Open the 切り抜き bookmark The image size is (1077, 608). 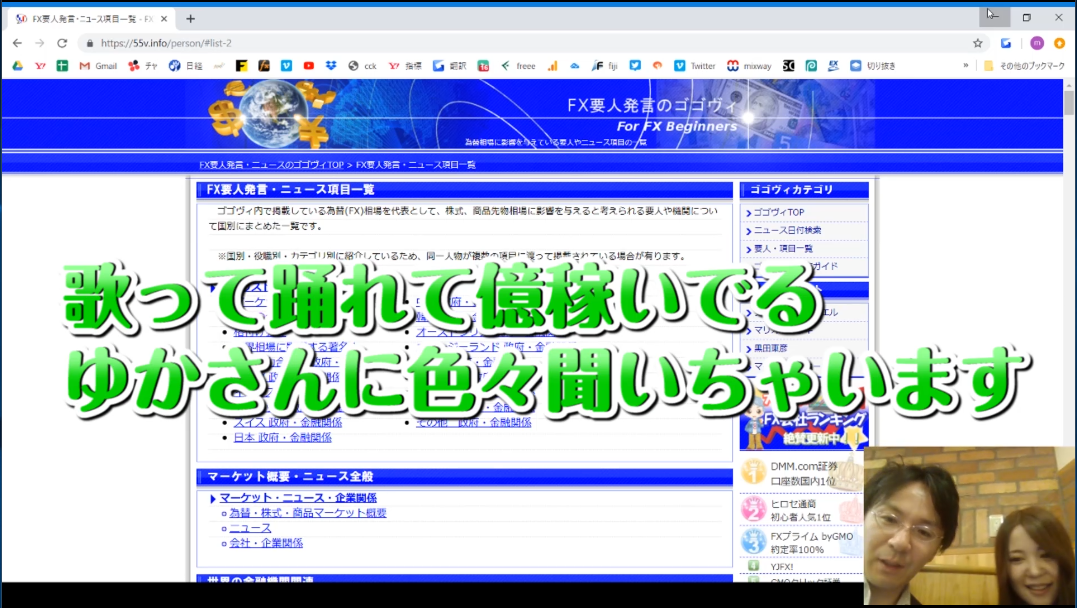point(873,65)
